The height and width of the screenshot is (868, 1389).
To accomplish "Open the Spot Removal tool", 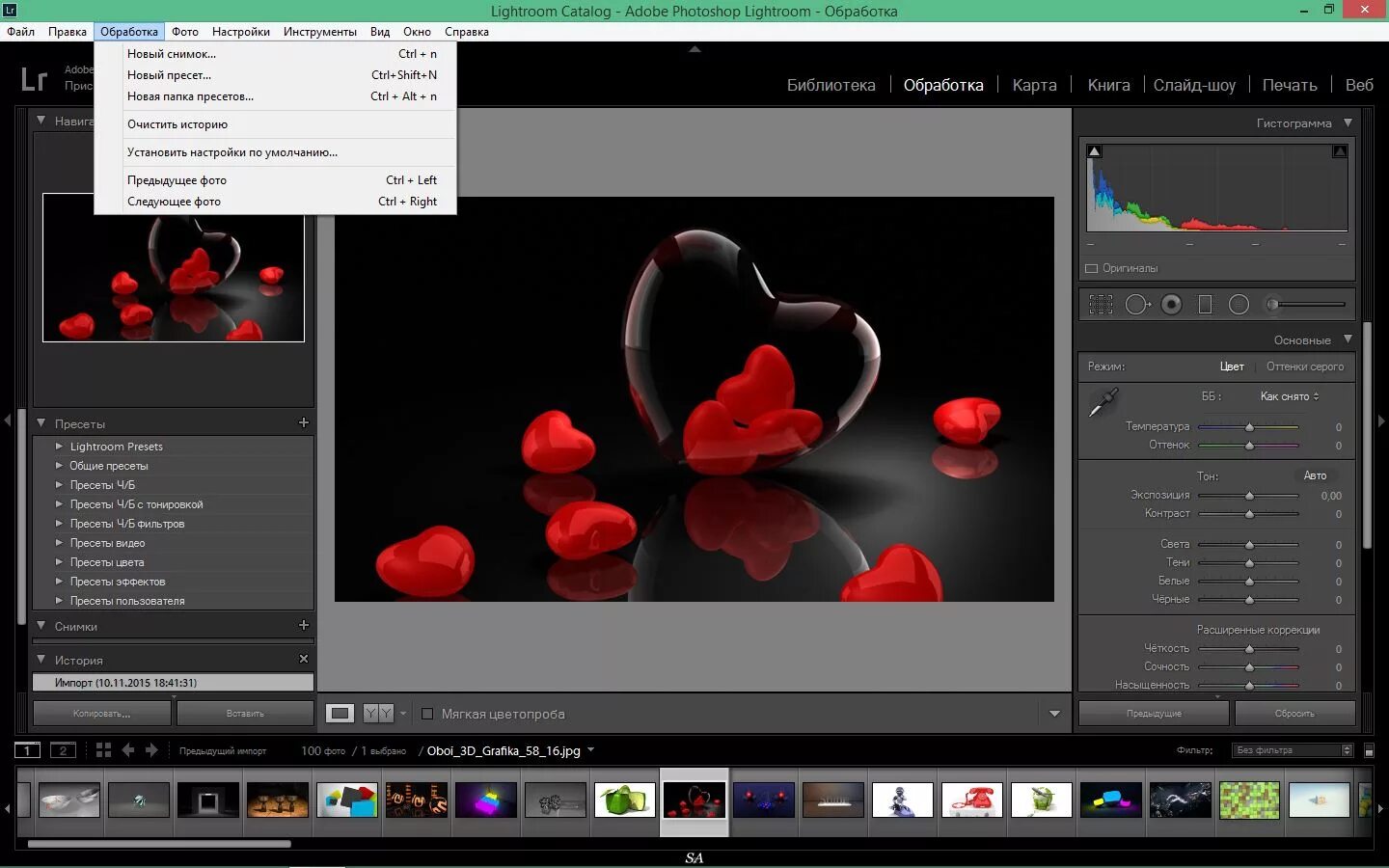I will tap(1137, 305).
